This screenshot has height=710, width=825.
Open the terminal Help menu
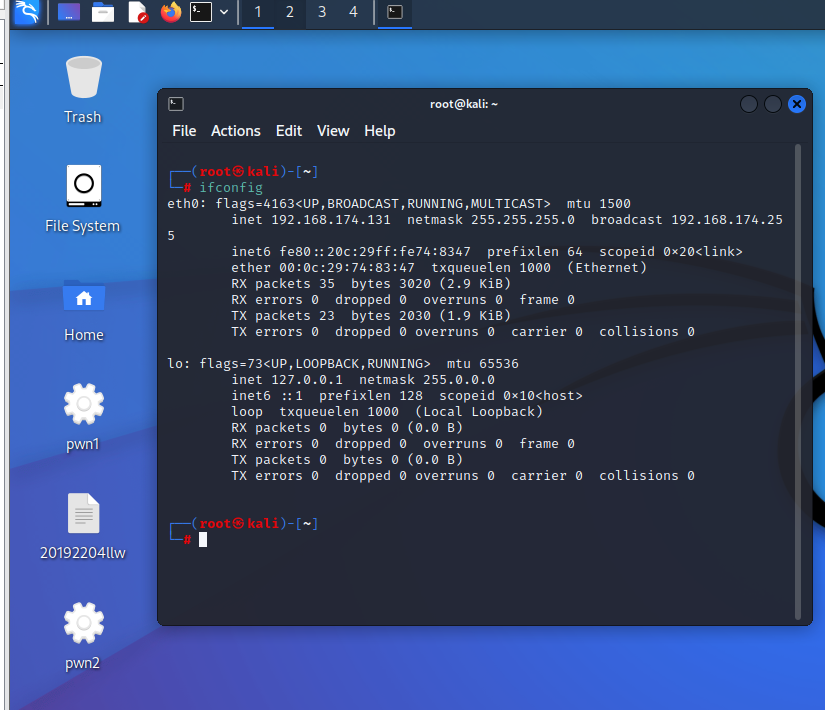point(380,131)
